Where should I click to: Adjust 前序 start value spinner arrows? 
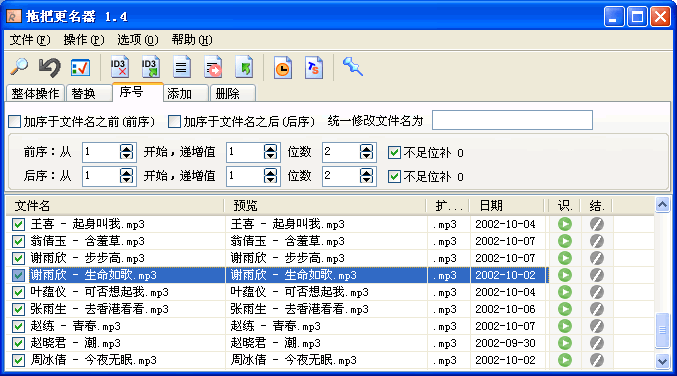pos(127,152)
